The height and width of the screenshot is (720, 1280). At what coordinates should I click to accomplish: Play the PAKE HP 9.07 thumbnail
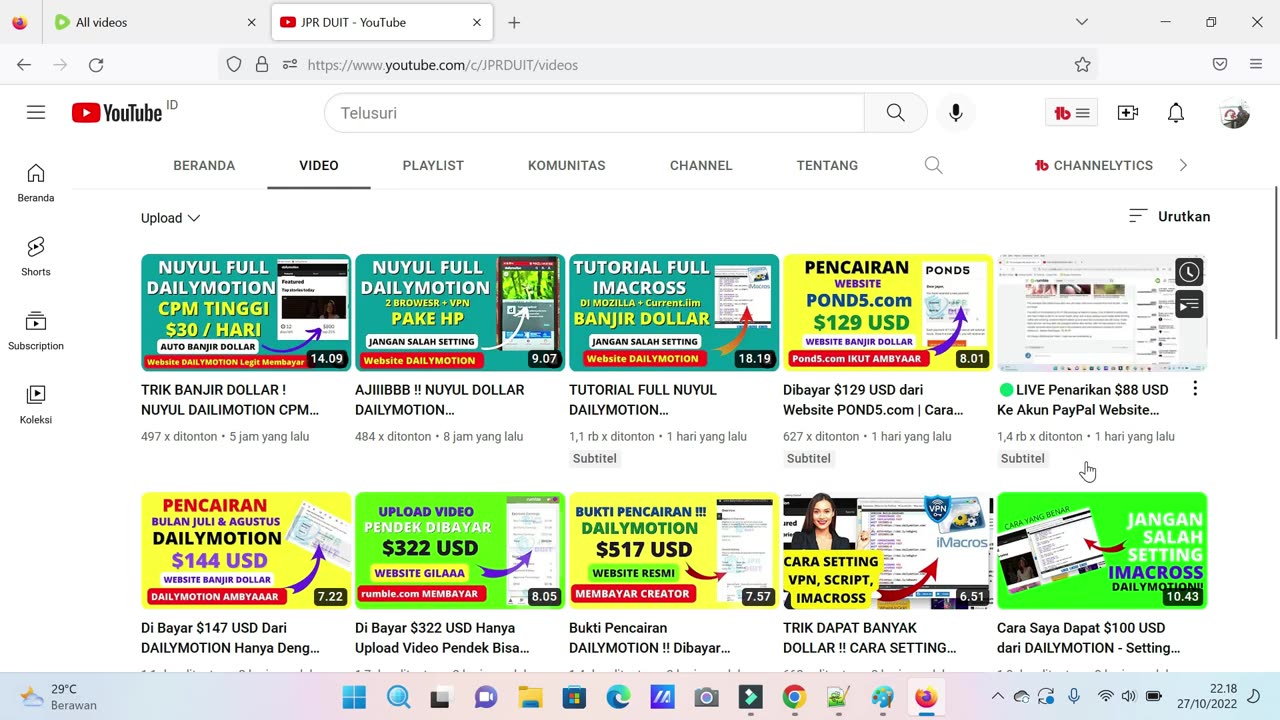coord(460,313)
